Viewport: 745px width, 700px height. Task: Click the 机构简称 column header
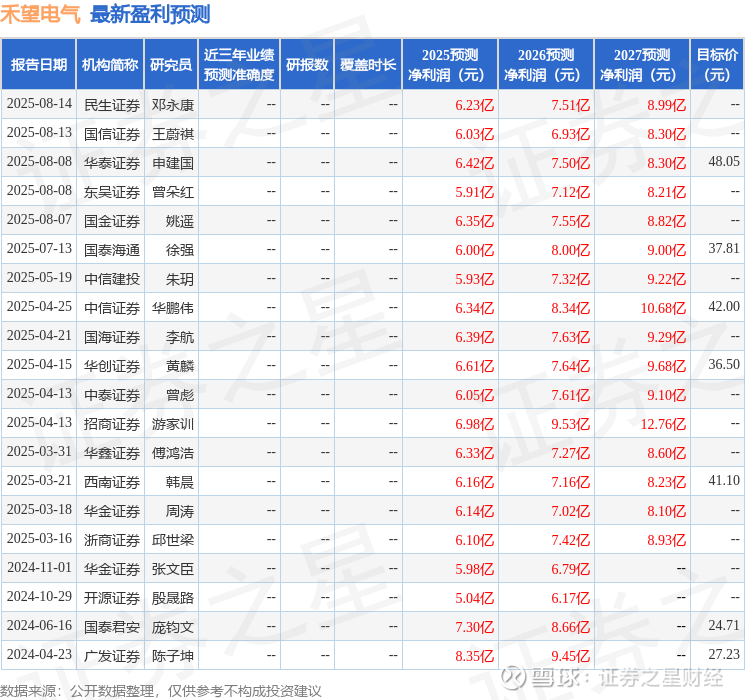pos(110,65)
